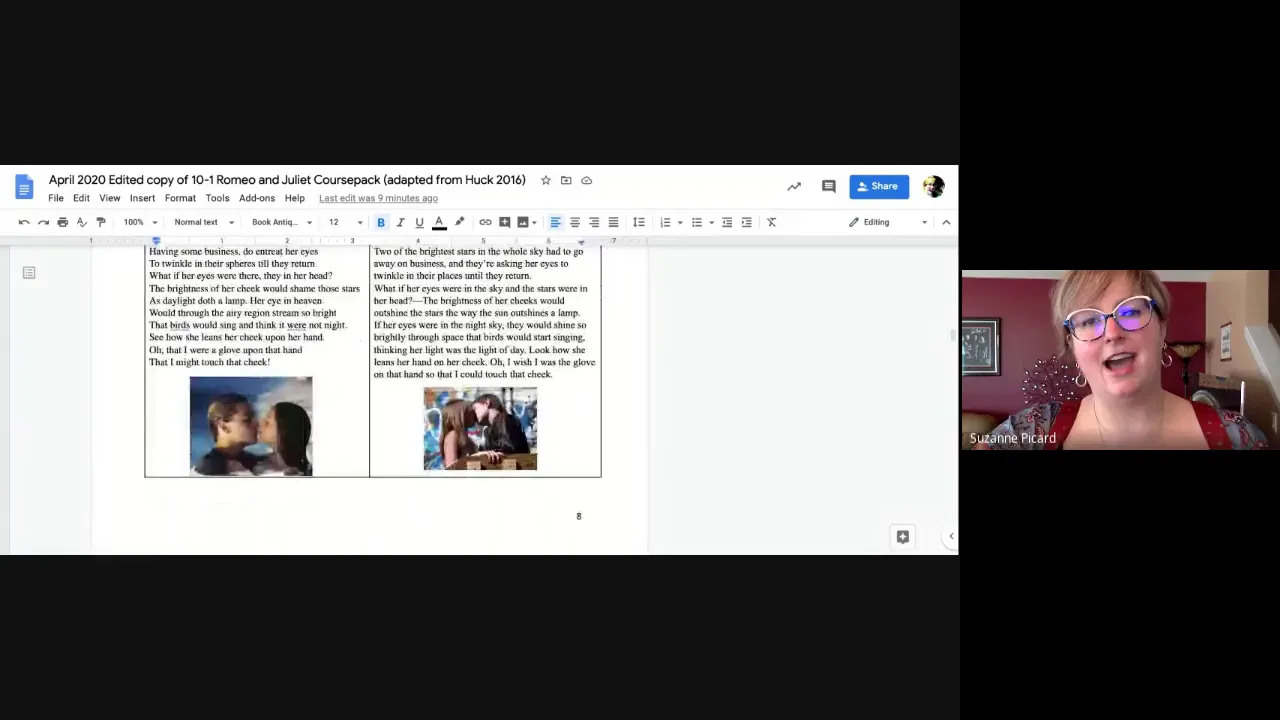This screenshot has height=720, width=1280.
Task: Insert a link
Action: click(x=485, y=222)
